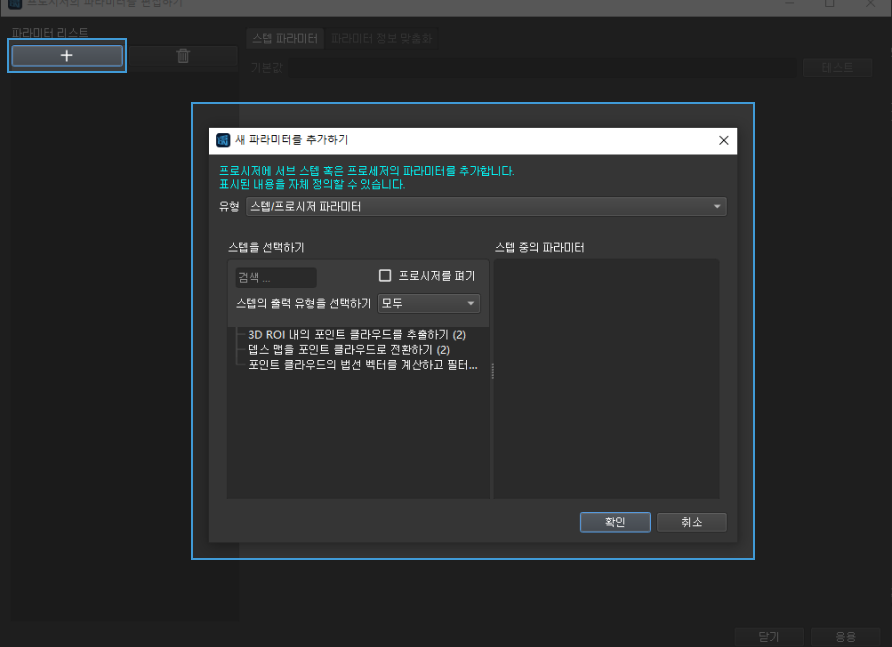Click the plus add-parameter button
The image size is (892, 647).
[x=67, y=56]
